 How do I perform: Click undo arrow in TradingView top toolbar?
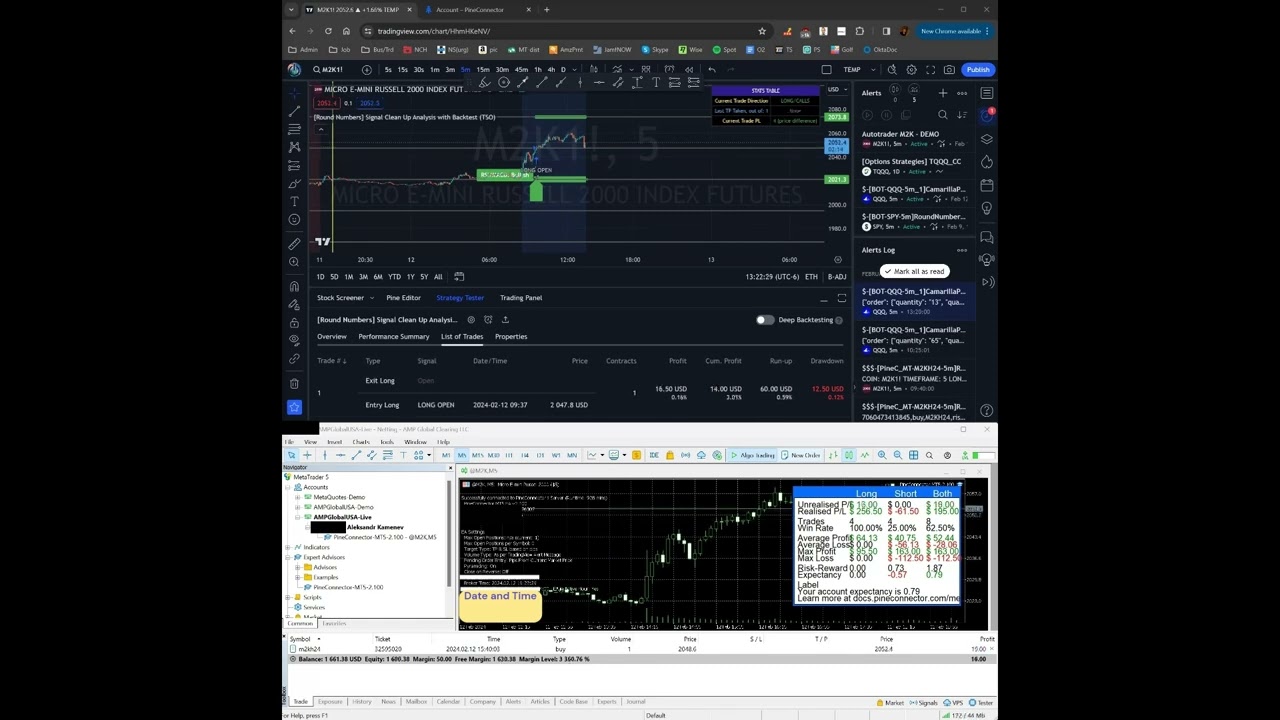(712, 70)
